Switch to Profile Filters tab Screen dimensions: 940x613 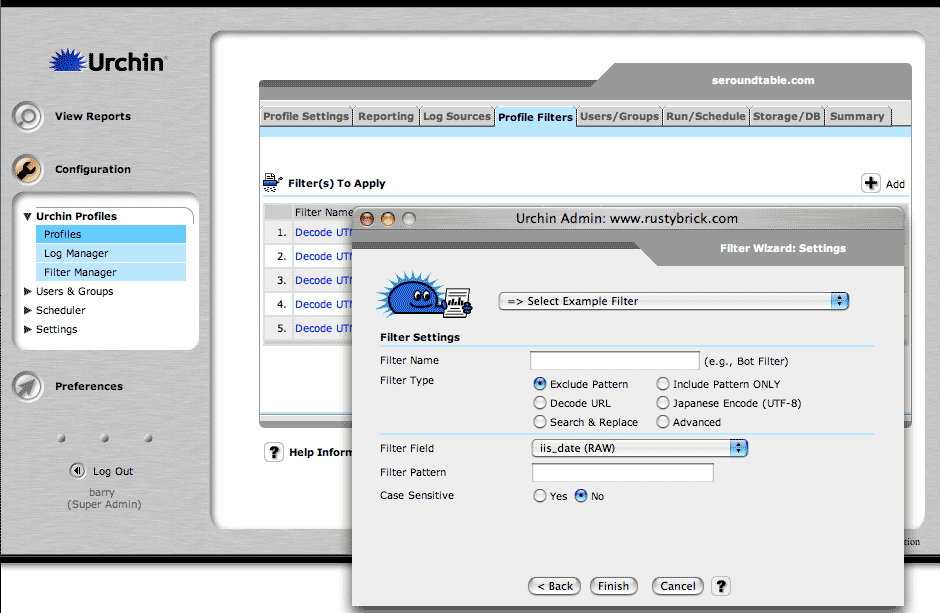(535, 117)
